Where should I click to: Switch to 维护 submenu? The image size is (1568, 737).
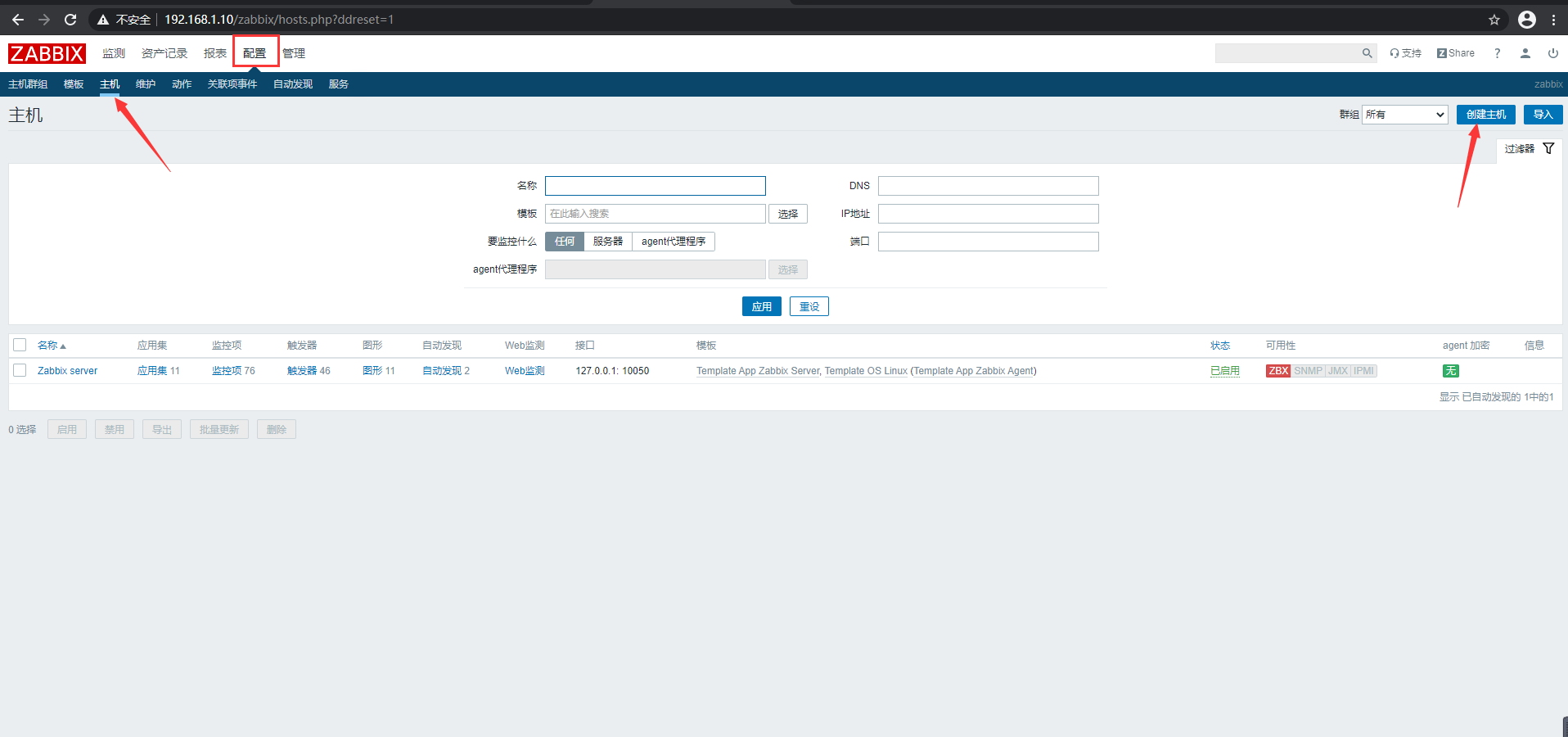(x=146, y=84)
